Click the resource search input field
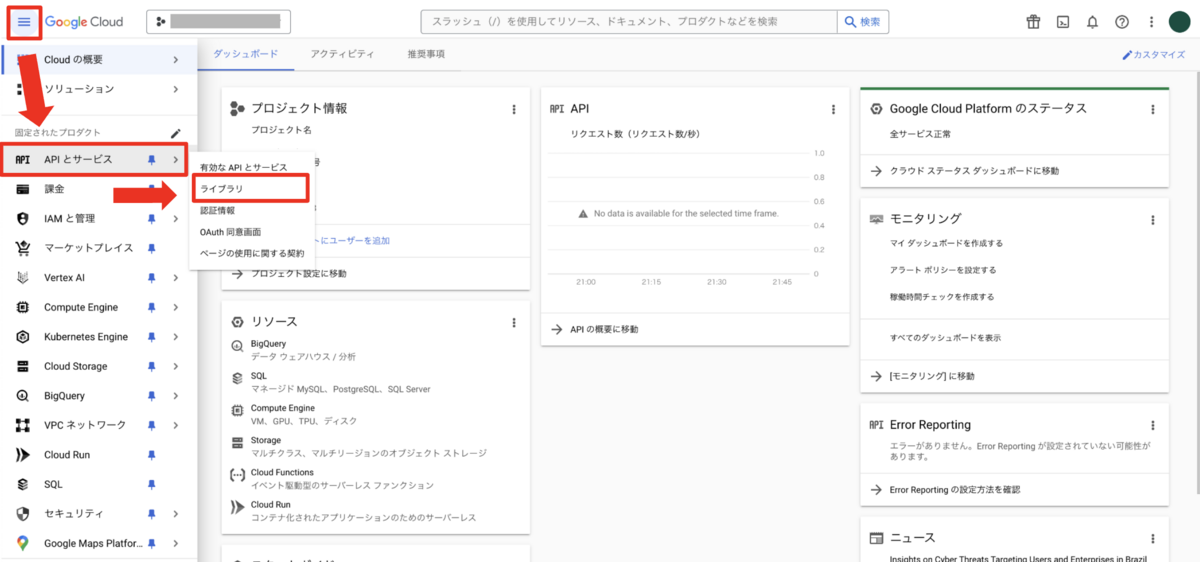1200x562 pixels. (x=629, y=21)
